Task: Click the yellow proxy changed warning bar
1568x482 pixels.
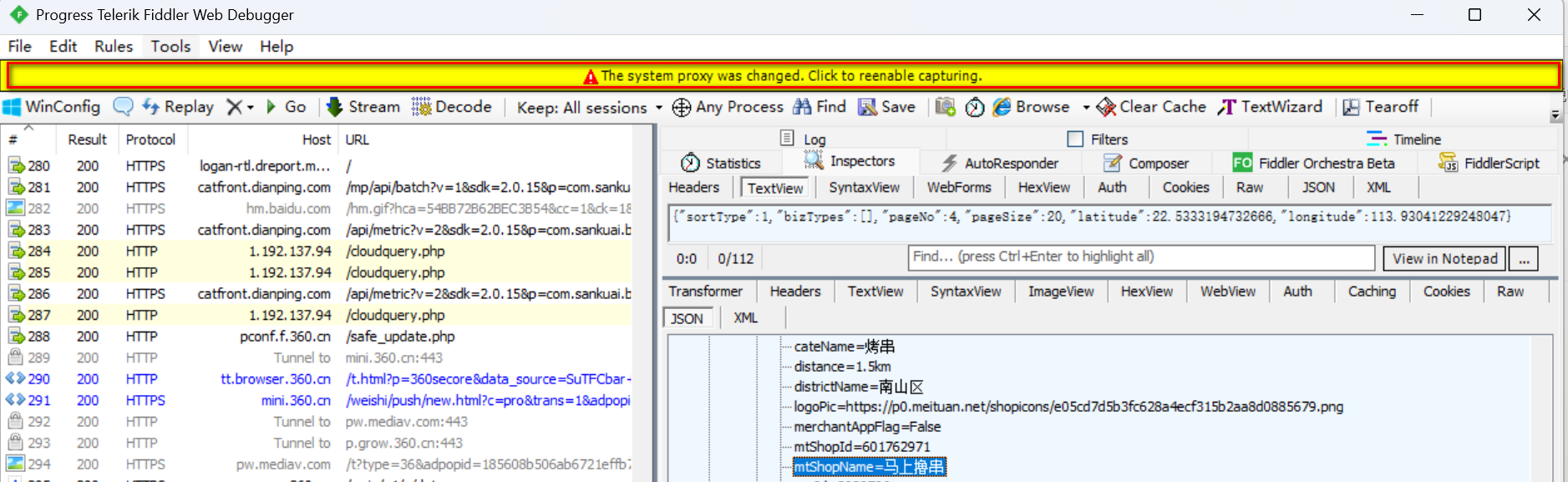Action: pos(783,76)
